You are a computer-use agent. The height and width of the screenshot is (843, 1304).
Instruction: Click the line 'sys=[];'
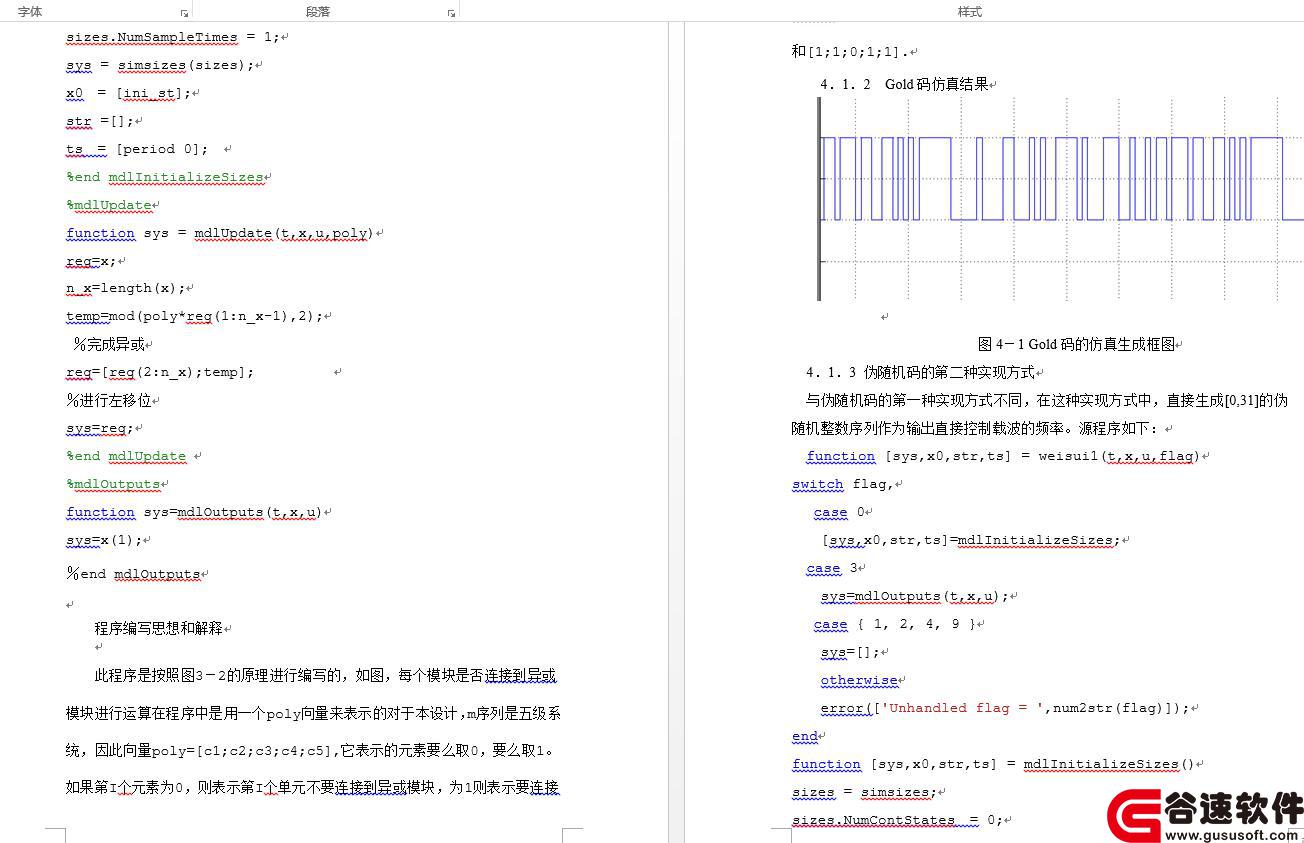point(850,652)
